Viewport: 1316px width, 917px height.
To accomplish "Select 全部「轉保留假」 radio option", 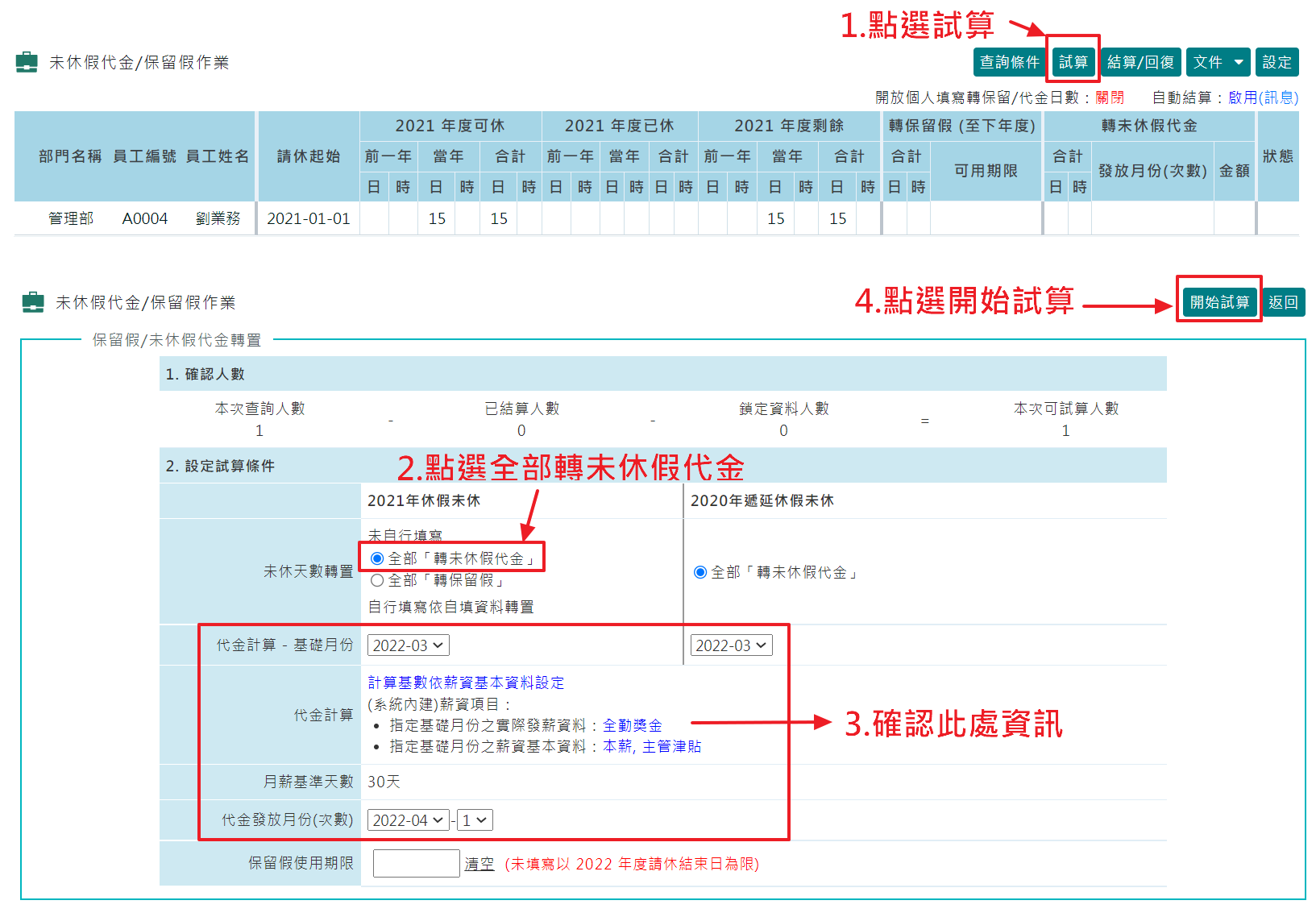I will [376, 580].
